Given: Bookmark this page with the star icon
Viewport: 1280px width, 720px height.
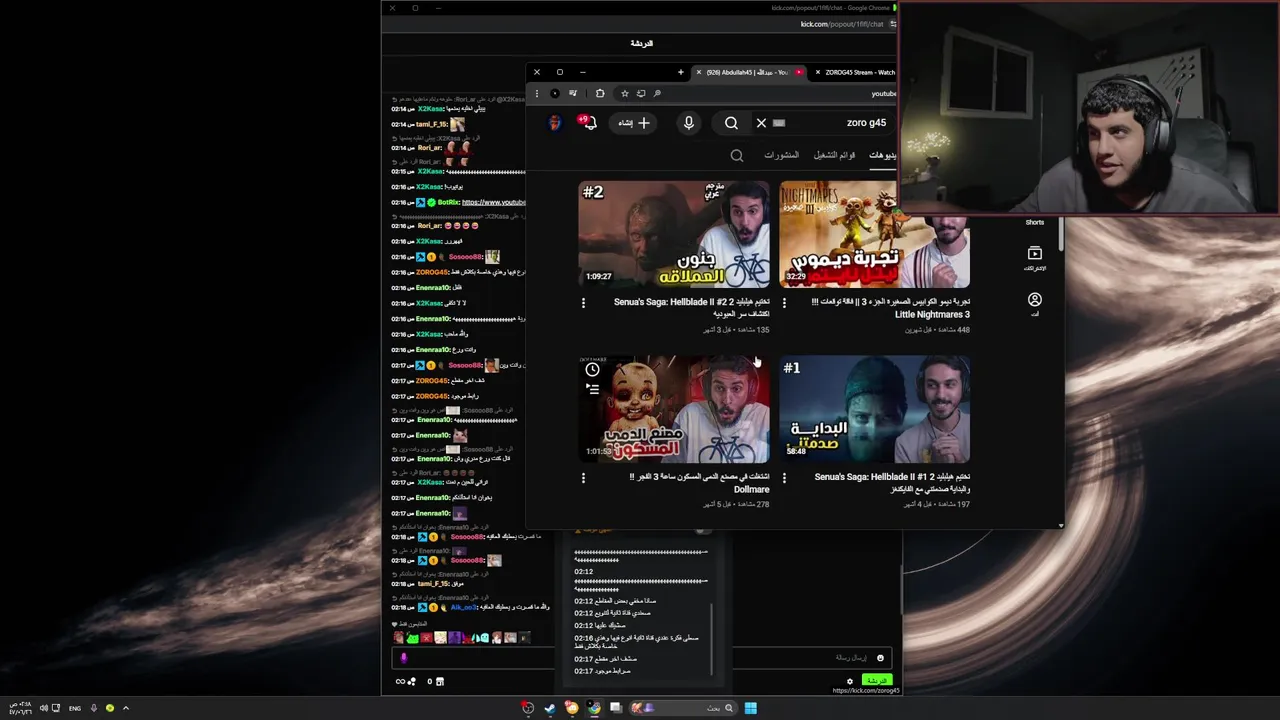Looking at the screenshot, I should (625, 94).
